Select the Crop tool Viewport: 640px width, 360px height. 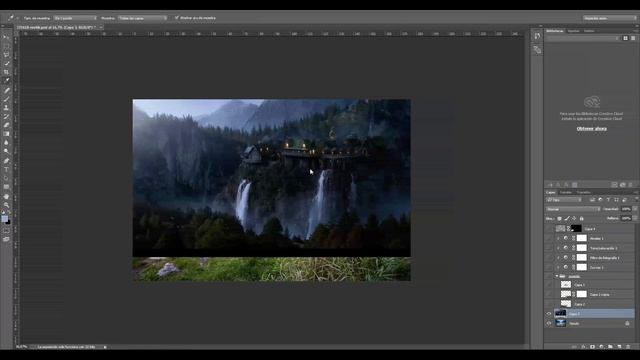click(x=6, y=72)
